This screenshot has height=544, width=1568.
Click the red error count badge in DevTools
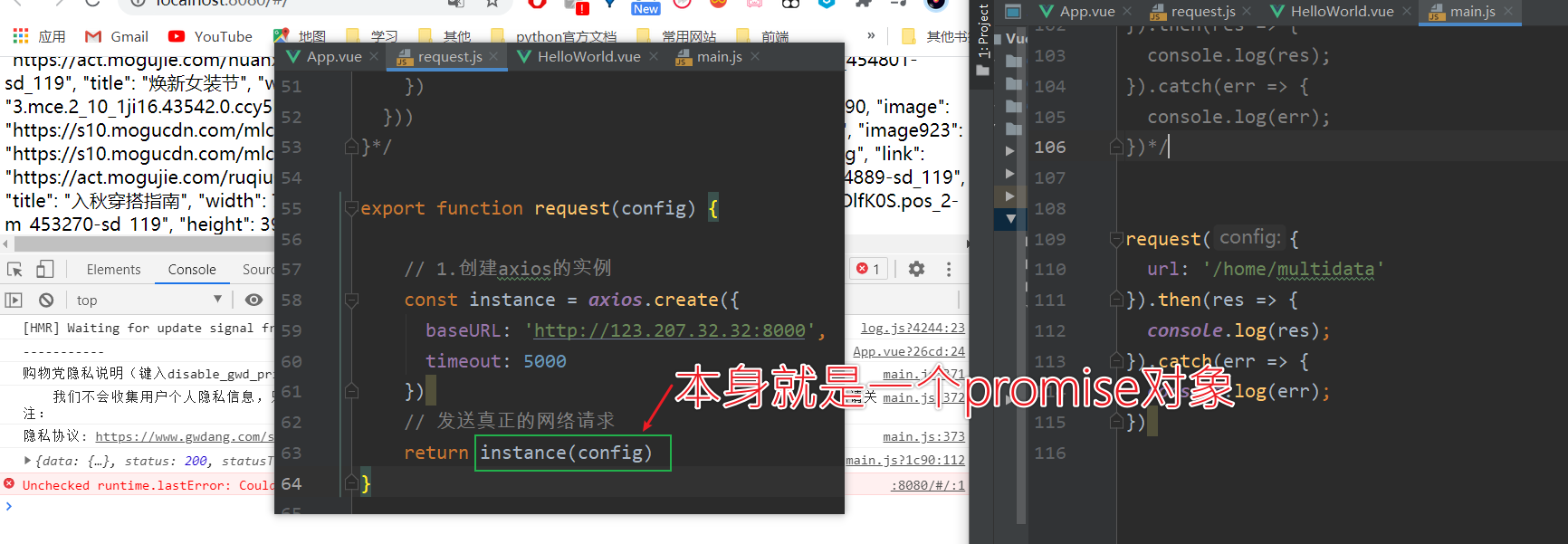(868, 269)
